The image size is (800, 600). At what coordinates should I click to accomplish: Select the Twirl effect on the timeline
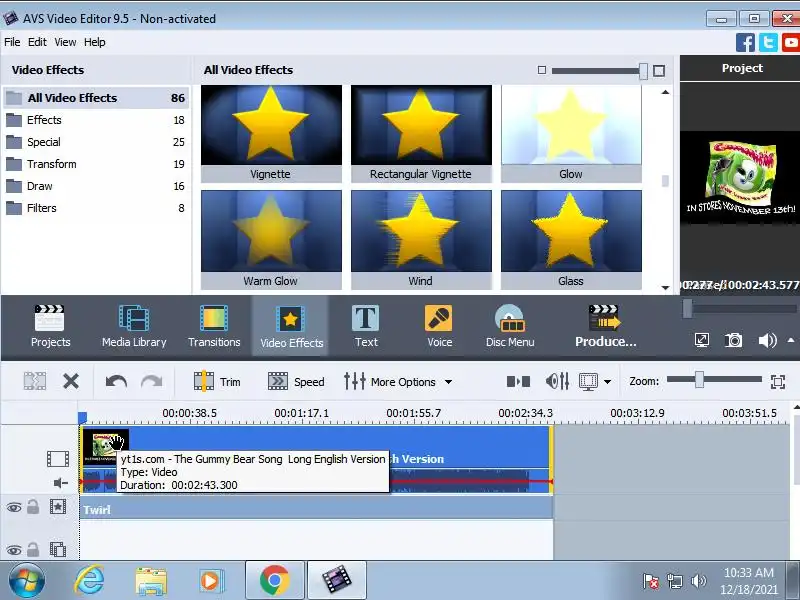[316, 509]
